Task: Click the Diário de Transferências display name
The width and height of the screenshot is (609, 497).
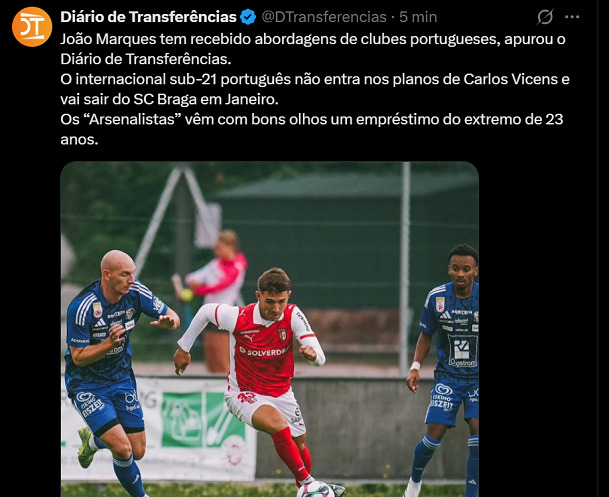Action: 148,17
